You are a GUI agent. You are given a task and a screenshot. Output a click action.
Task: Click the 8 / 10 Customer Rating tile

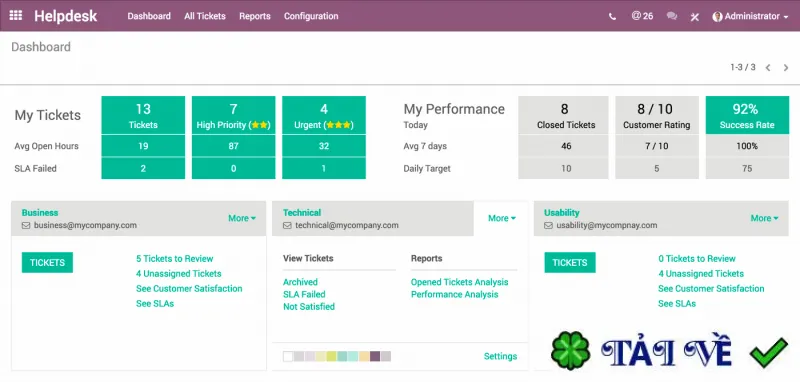coord(657,115)
